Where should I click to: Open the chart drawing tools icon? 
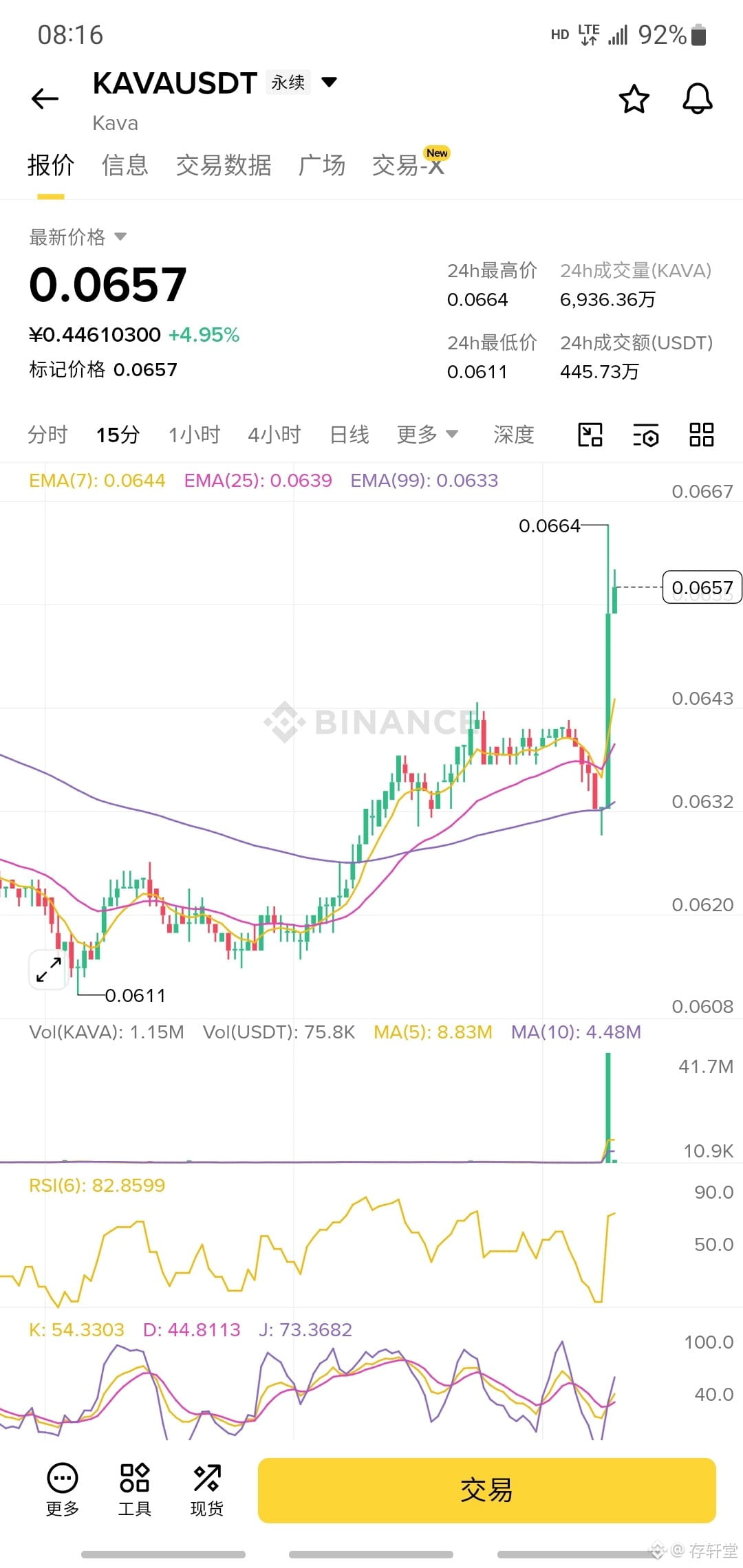point(590,435)
